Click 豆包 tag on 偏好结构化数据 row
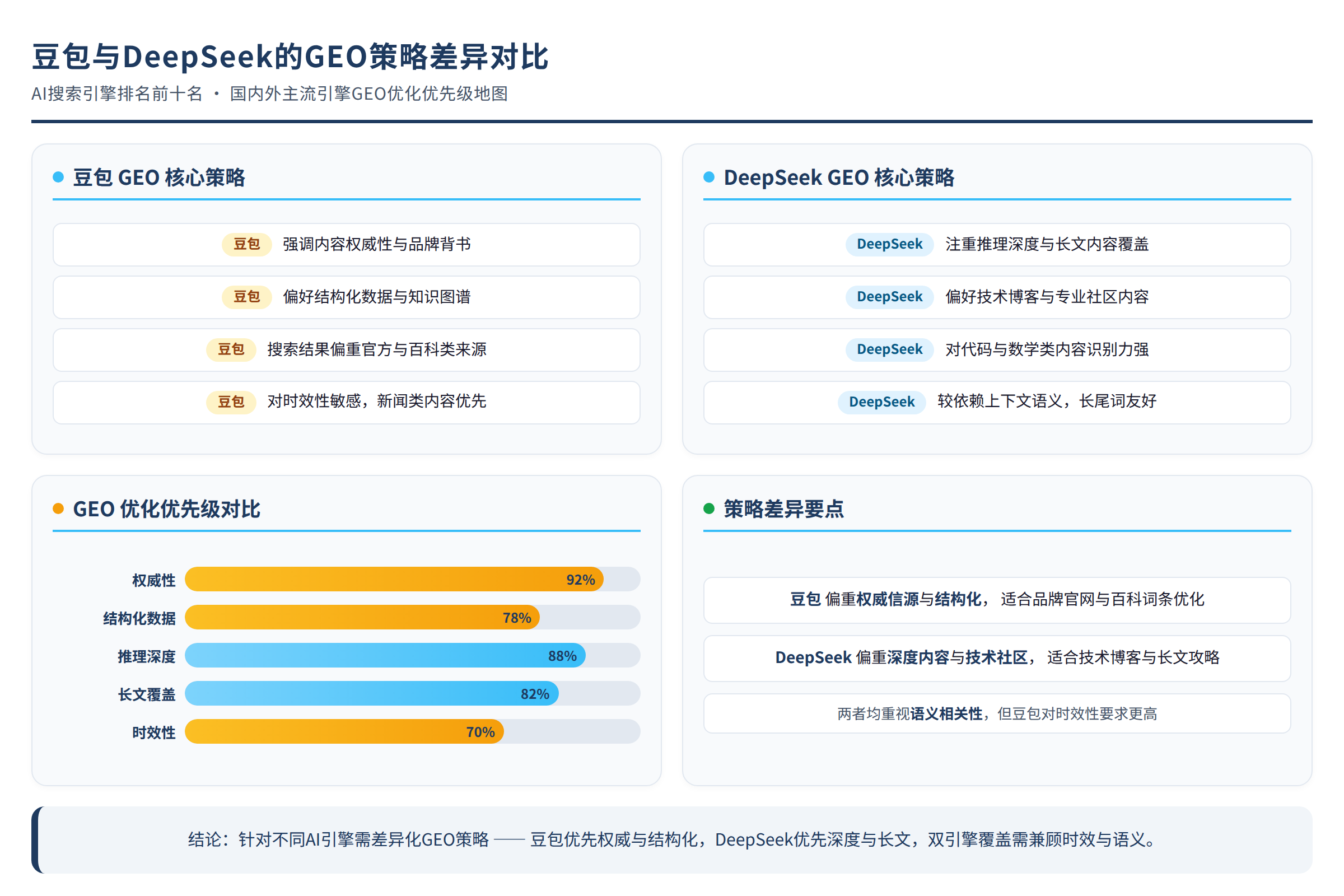Screen dimensions: 1344x896 coord(247,297)
